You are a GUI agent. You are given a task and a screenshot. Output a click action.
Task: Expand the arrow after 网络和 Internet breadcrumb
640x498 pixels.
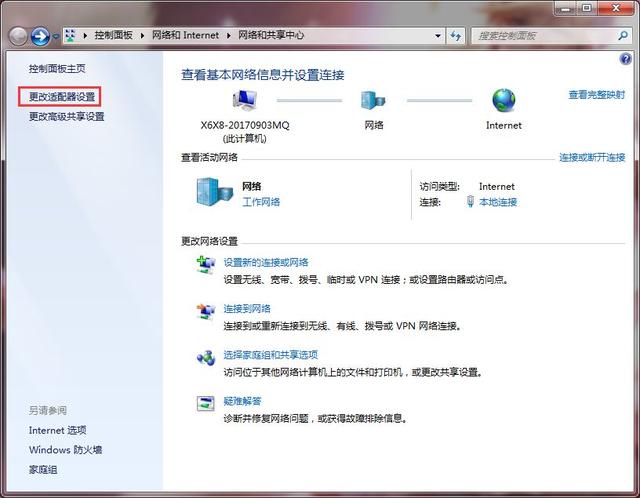click(x=229, y=36)
